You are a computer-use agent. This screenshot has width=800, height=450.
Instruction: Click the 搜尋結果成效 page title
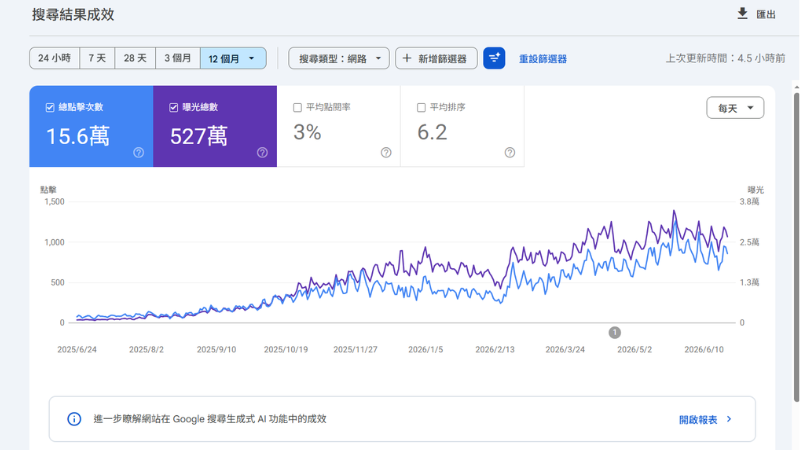73,15
